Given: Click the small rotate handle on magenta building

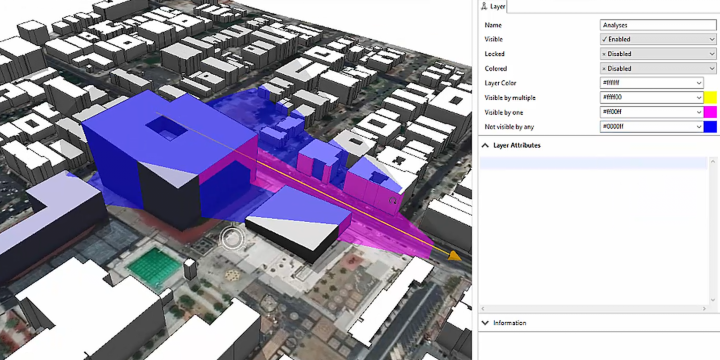Looking at the screenshot, I should [393, 201].
